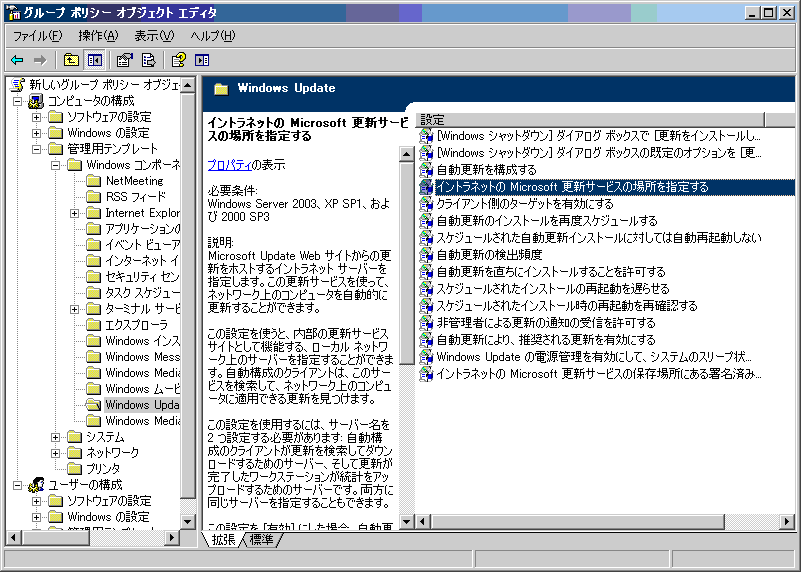Select Windows Update の電源管理 policy row
The height and width of the screenshot is (572, 801).
(594, 357)
